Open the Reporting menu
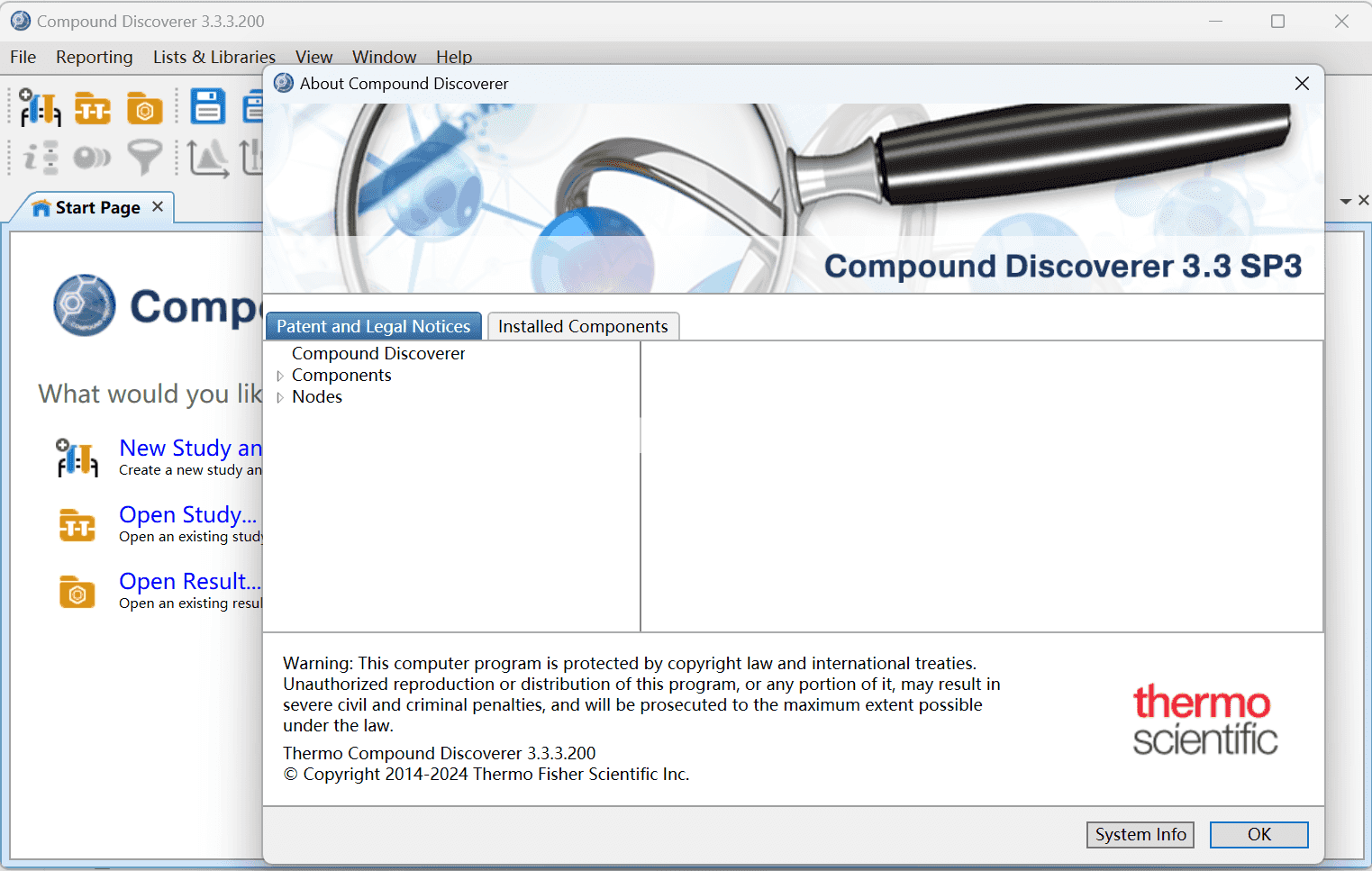Image resolution: width=1372 pixels, height=871 pixels. tap(95, 57)
